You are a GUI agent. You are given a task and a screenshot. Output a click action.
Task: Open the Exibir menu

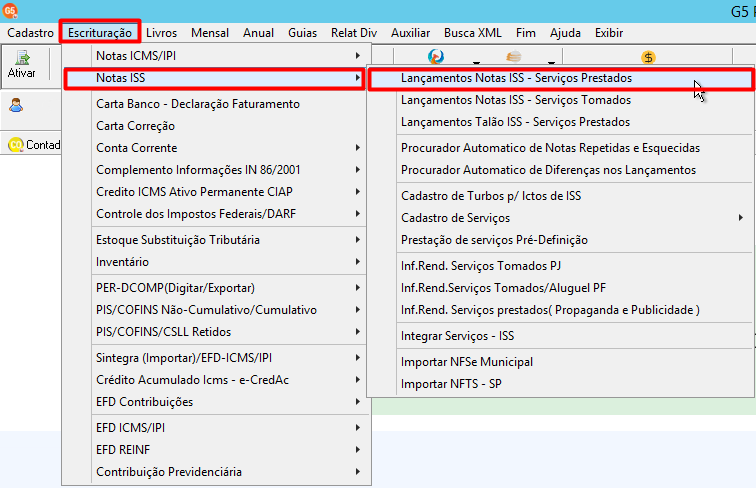[x=609, y=33]
